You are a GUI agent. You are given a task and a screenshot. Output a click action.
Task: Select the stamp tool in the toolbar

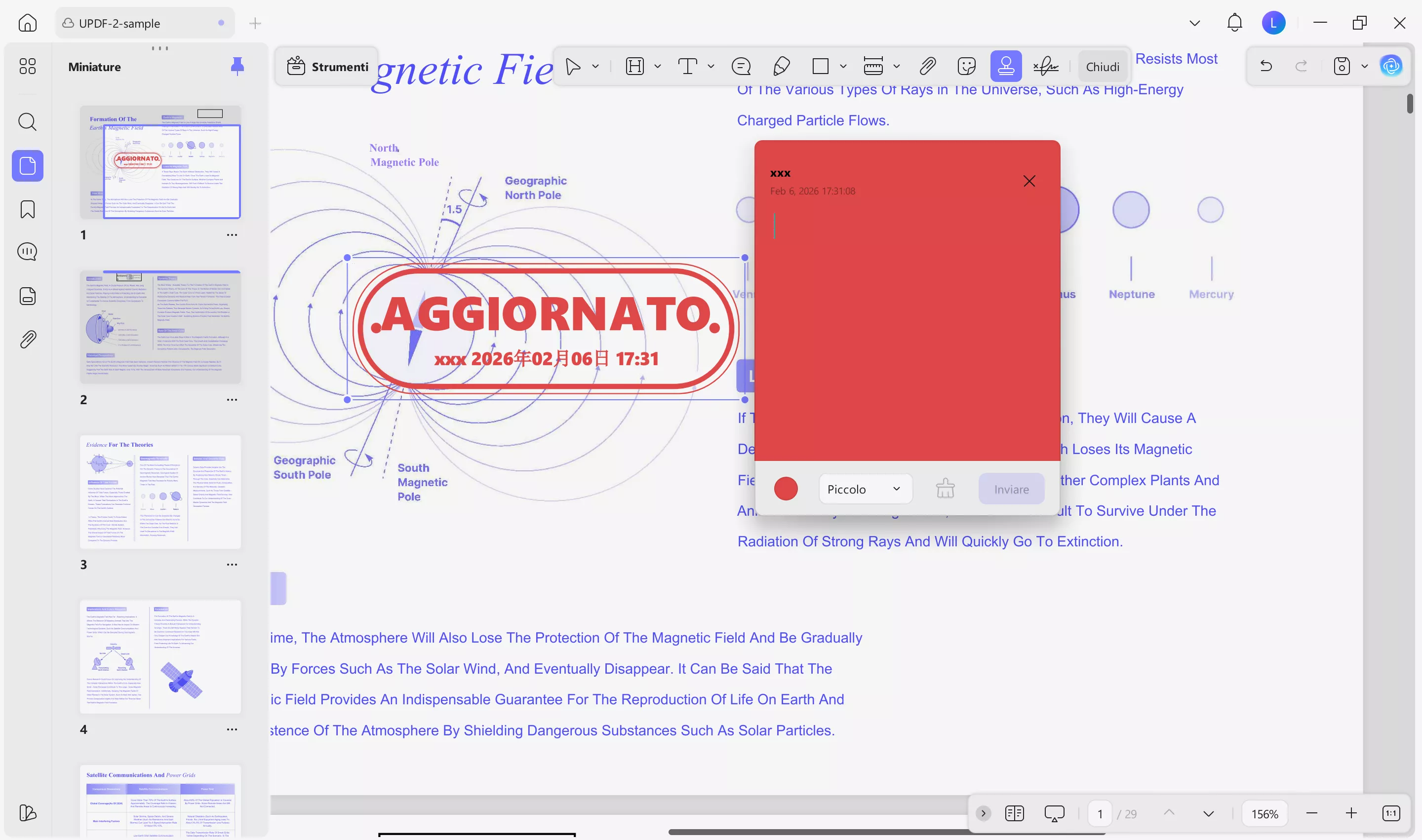pos(1005,66)
